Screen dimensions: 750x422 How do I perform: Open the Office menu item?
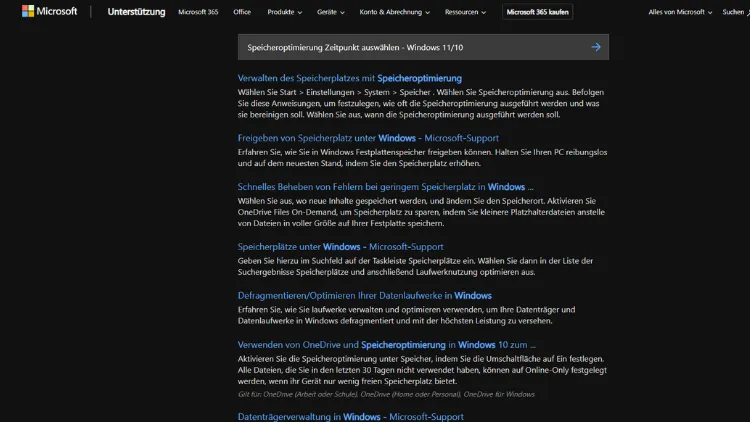[x=242, y=12]
